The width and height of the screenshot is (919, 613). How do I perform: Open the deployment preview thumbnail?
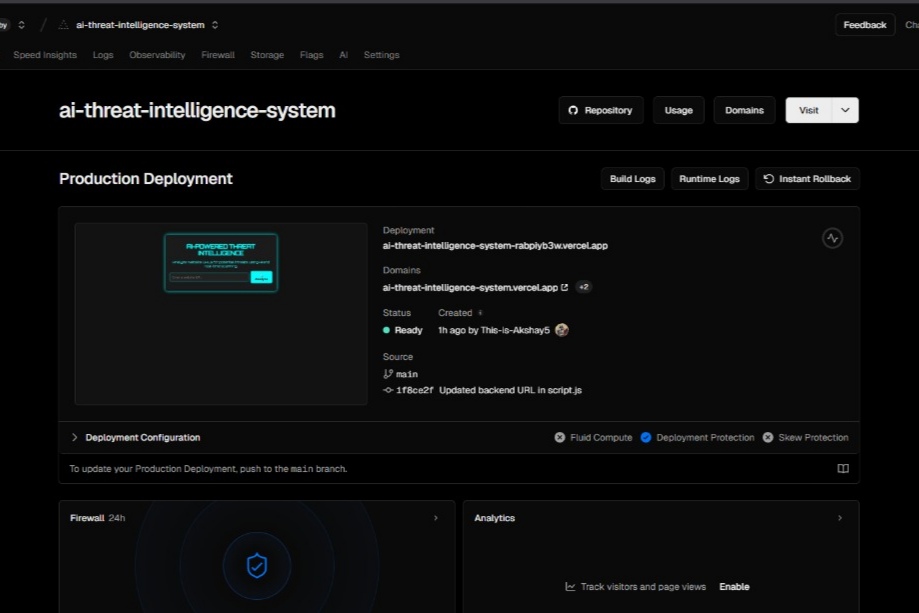point(221,314)
